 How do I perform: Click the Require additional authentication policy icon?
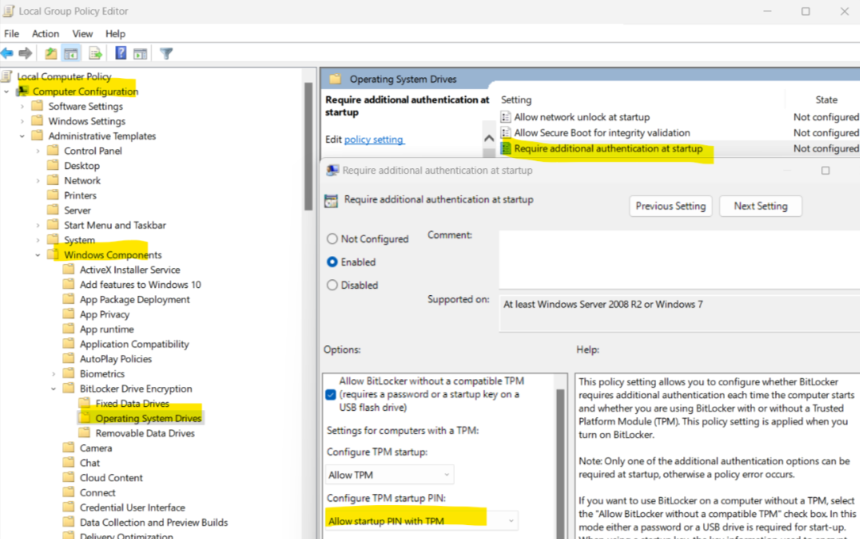(x=506, y=148)
